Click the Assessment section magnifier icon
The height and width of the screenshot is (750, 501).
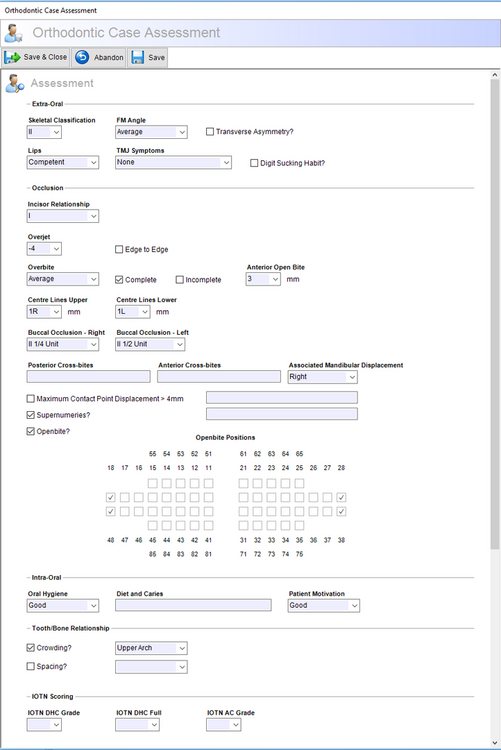15,83
